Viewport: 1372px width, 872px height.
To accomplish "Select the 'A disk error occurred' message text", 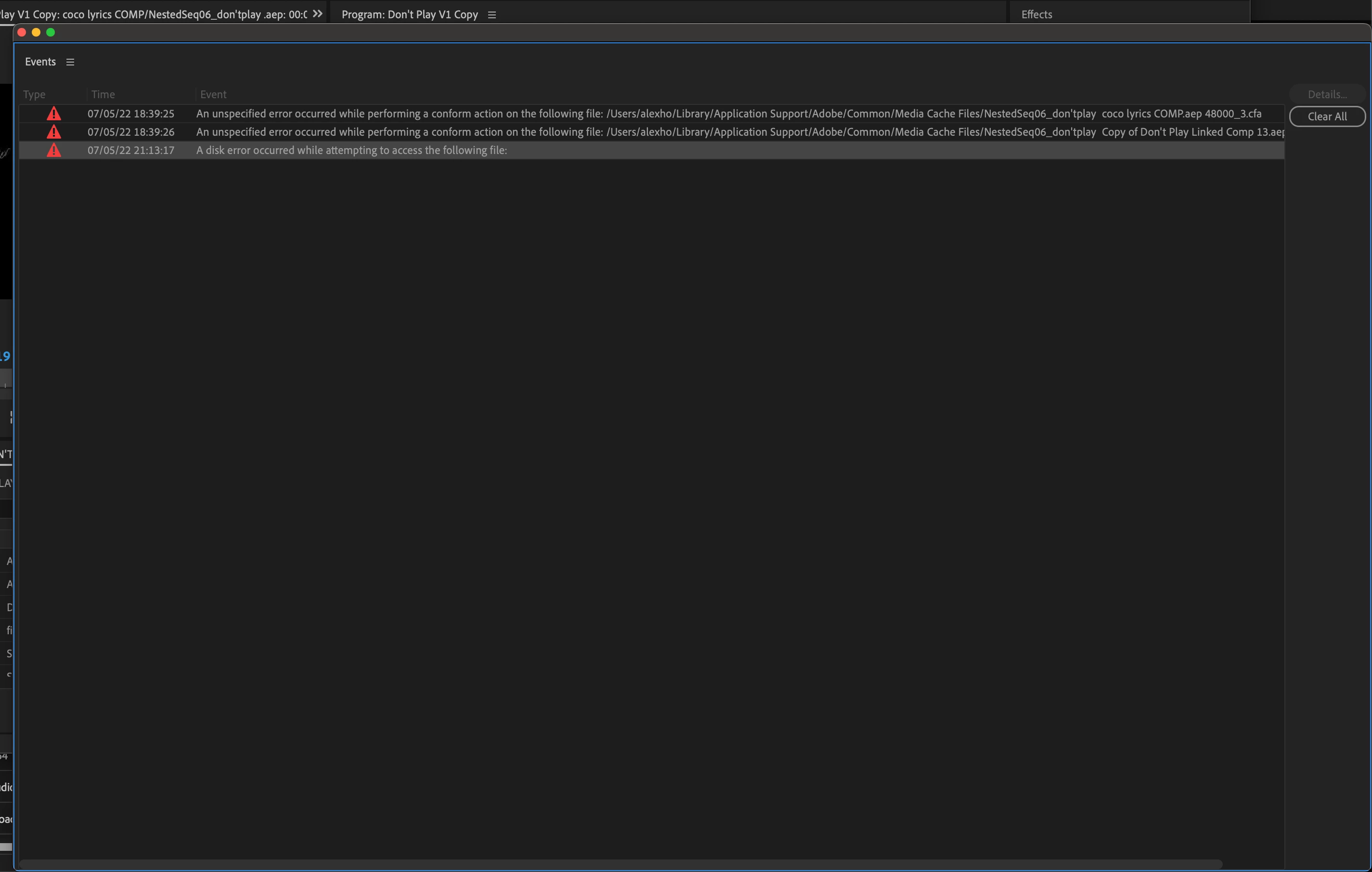I will click(351, 150).
